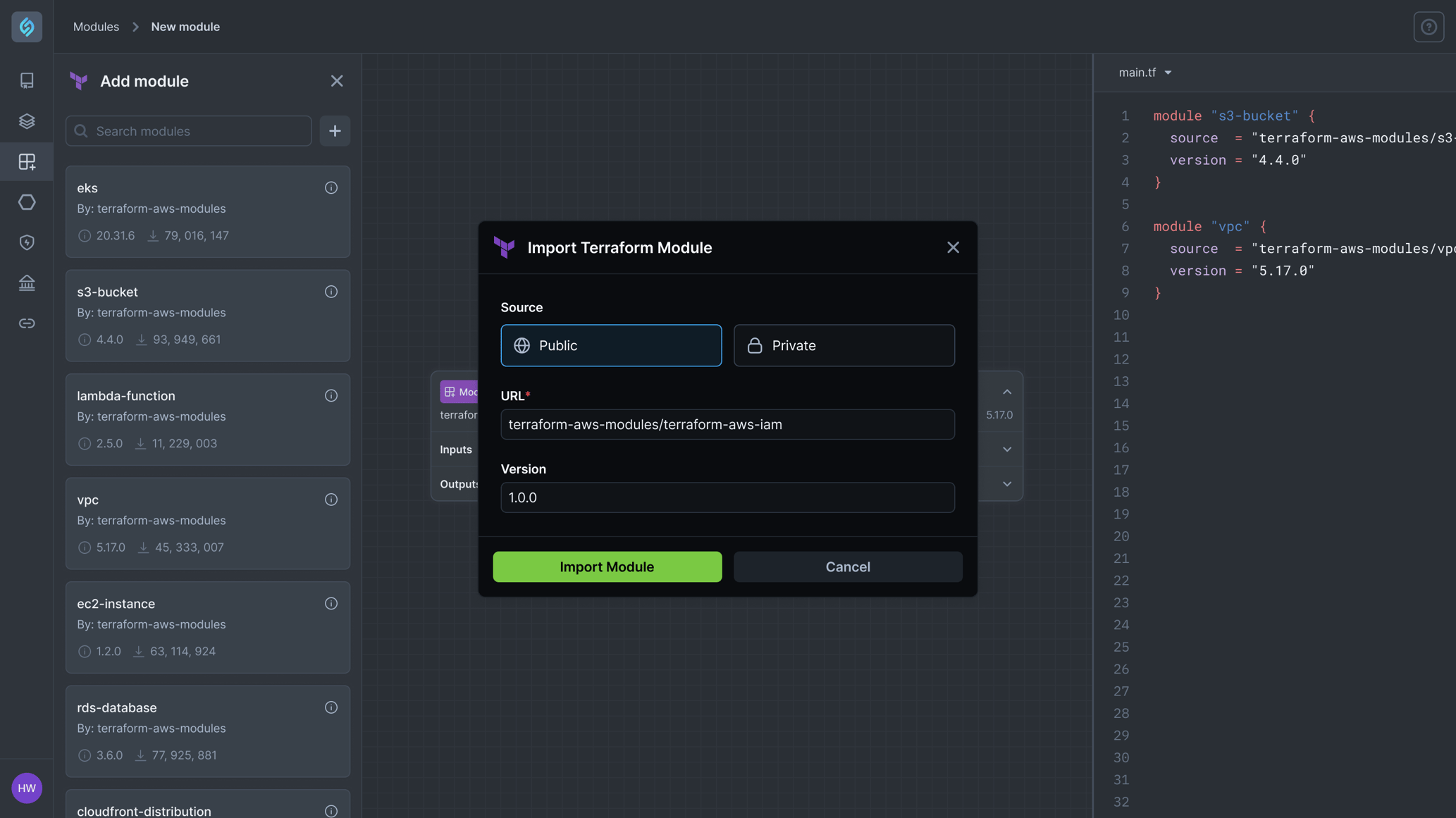Image resolution: width=1456 pixels, height=818 pixels.
Task: Open the book docs sidebar icon
Action: click(27, 80)
